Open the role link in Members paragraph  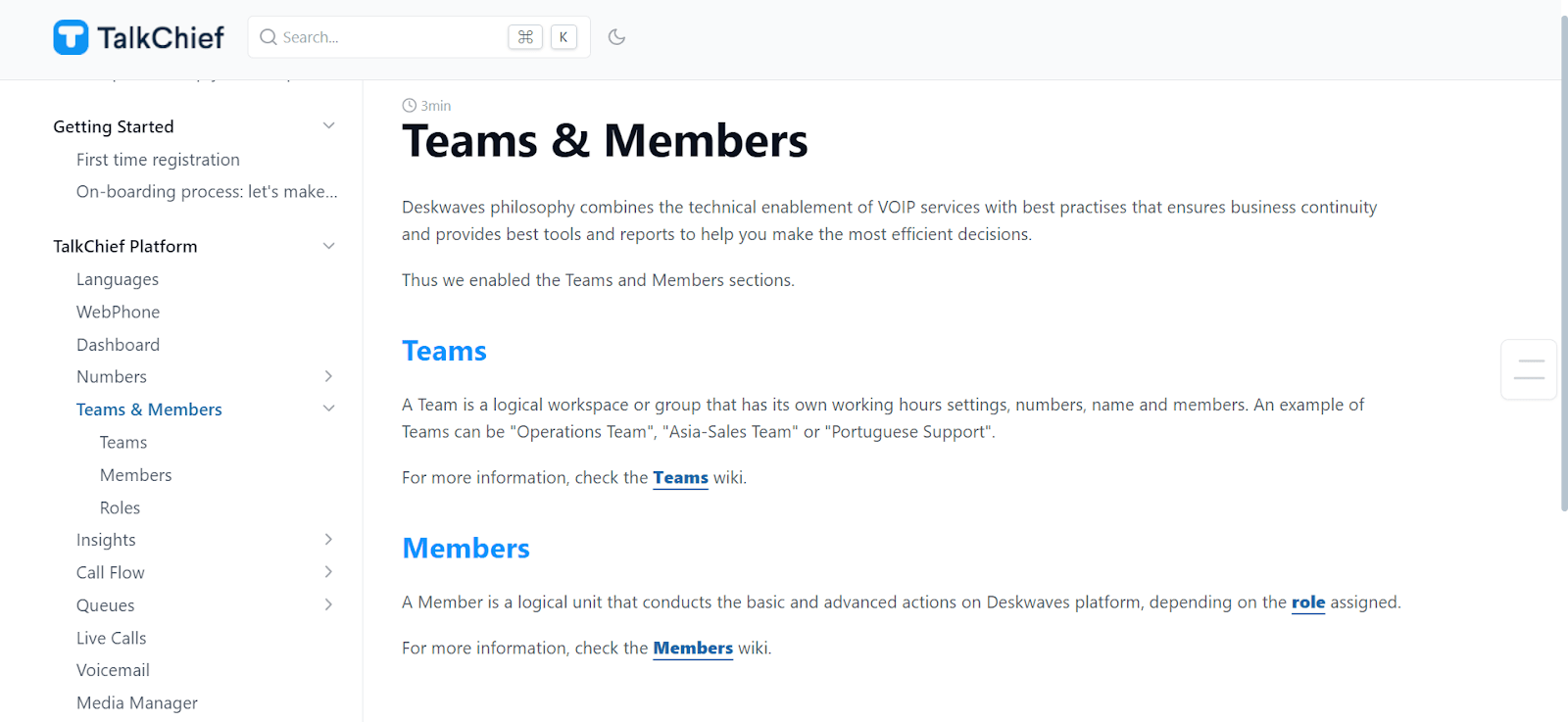click(x=1307, y=602)
